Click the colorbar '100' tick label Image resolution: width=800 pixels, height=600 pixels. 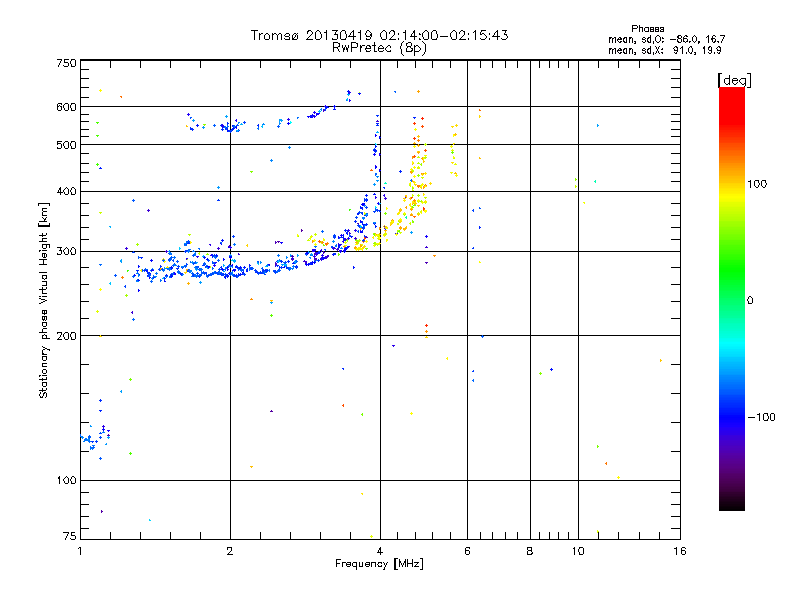pyautogui.click(x=757, y=184)
